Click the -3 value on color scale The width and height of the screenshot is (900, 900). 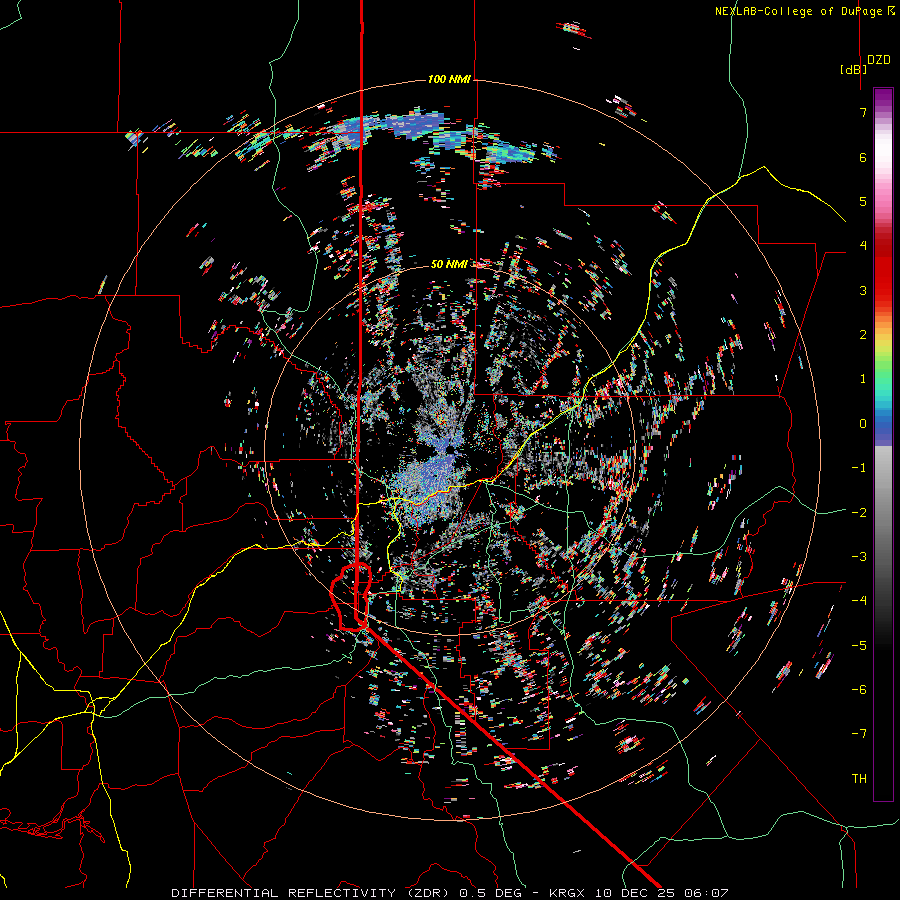tap(859, 557)
